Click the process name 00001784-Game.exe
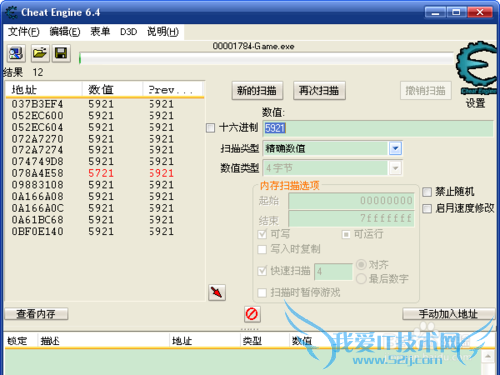The height and width of the screenshot is (375, 500). [x=253, y=46]
